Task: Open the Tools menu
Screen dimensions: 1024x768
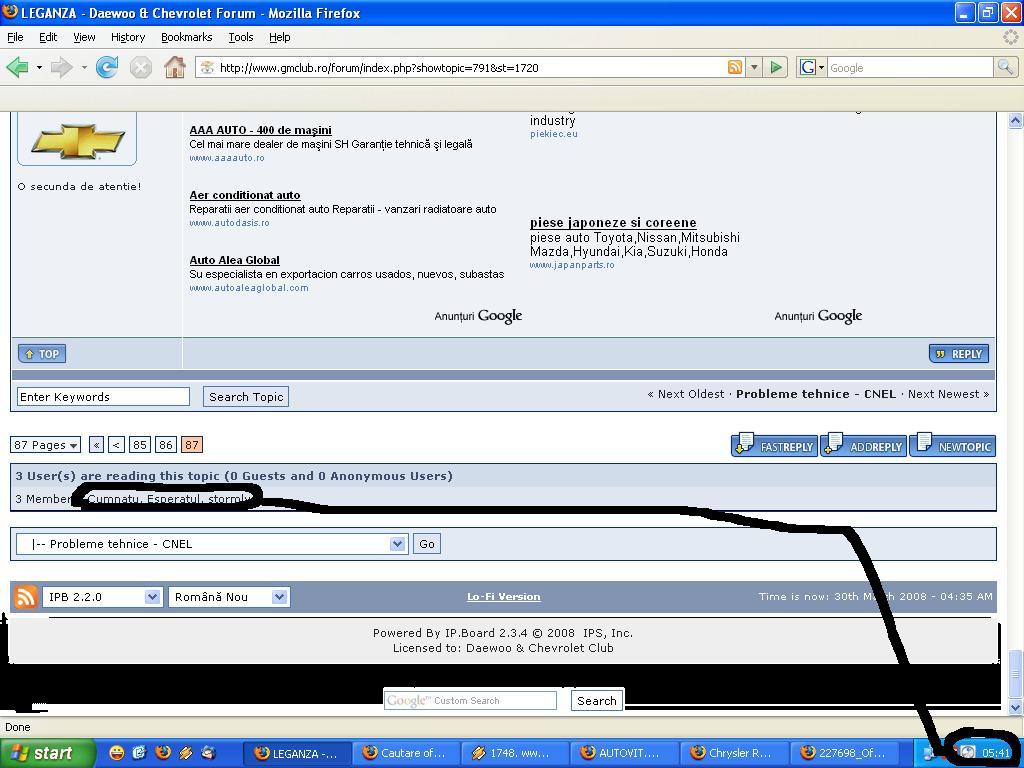Action: click(241, 37)
